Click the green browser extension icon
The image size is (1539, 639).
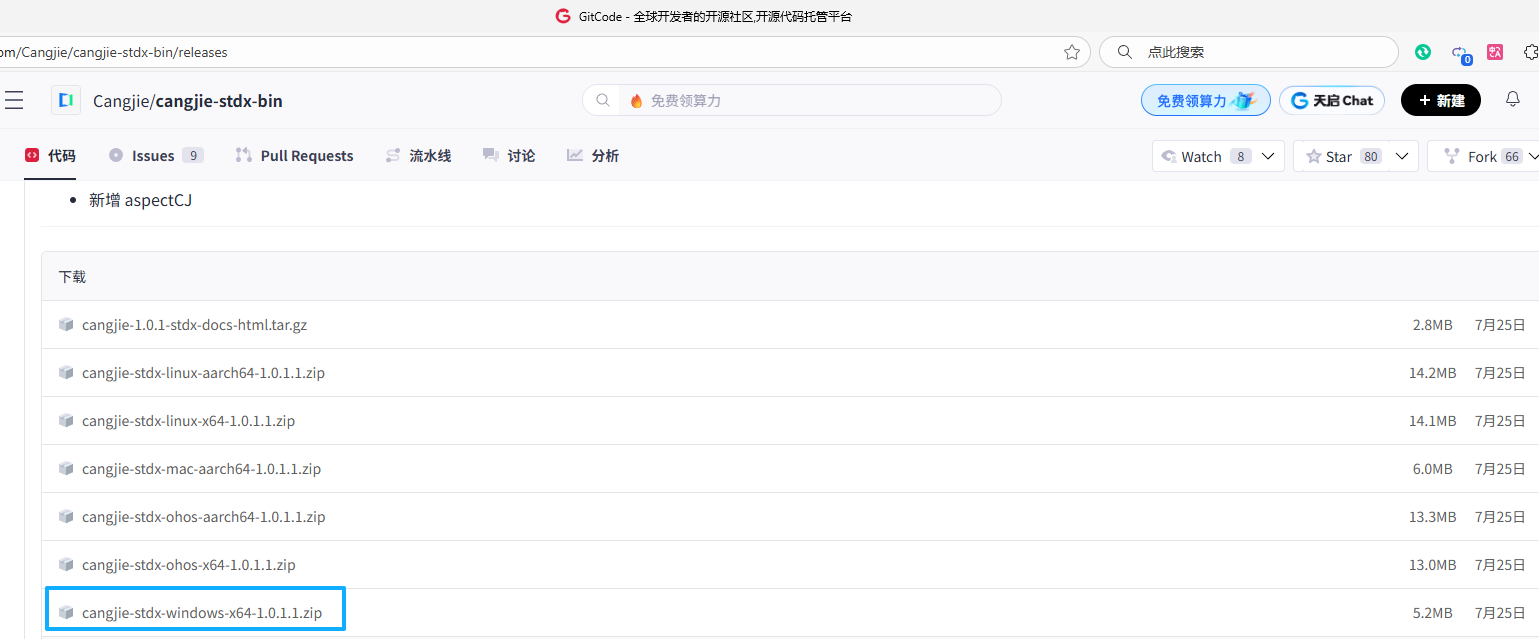1423,52
